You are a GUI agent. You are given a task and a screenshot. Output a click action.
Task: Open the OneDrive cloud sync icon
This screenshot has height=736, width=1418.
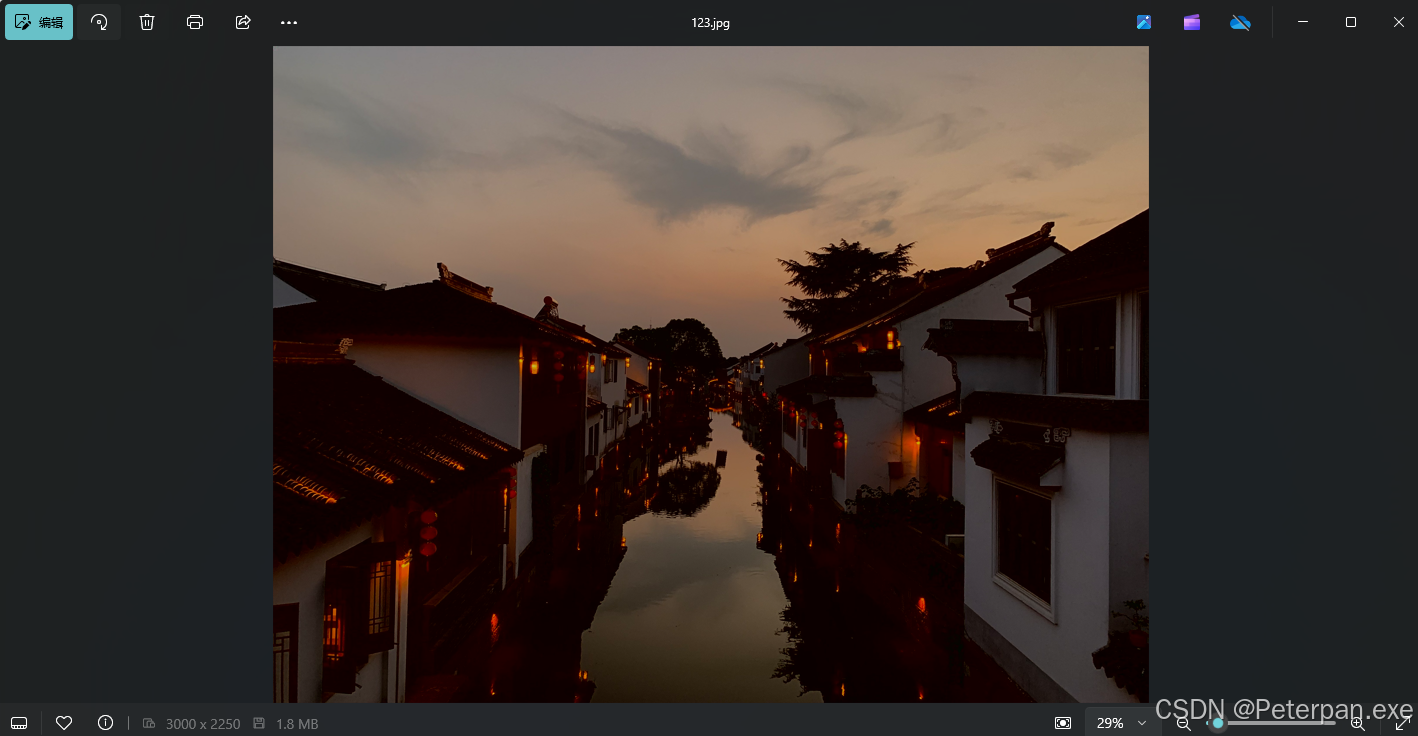click(x=1240, y=22)
